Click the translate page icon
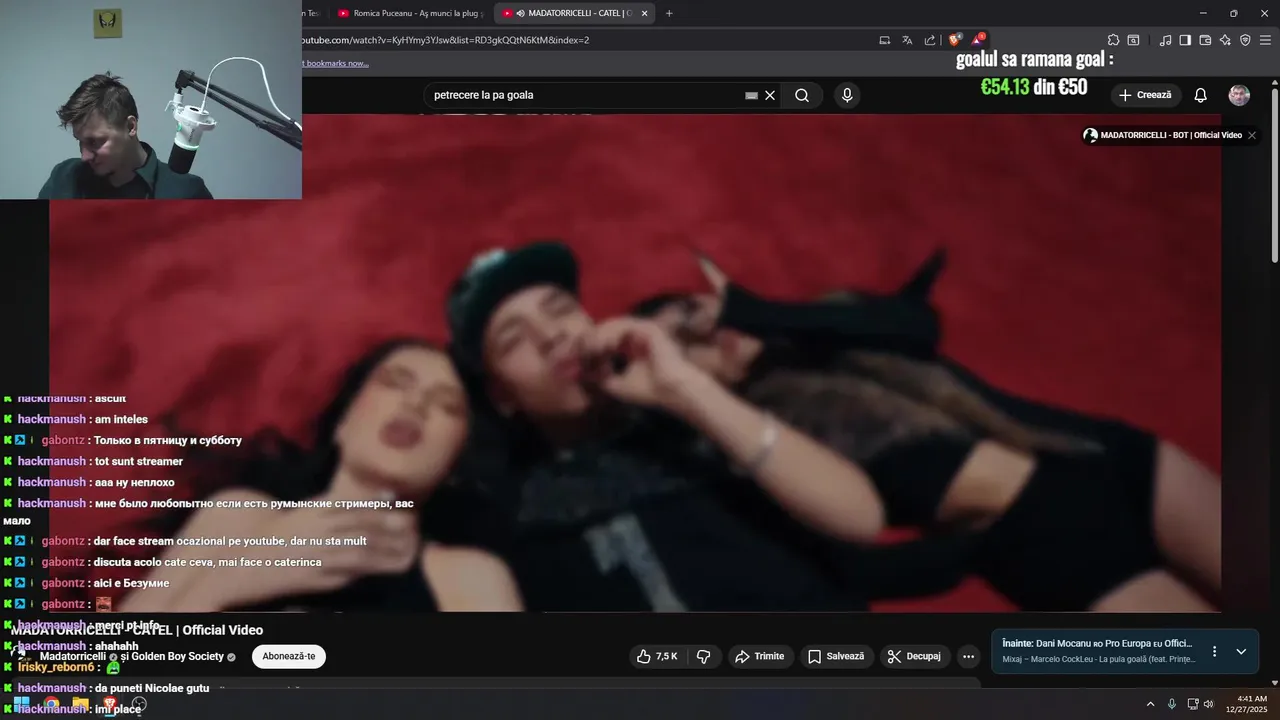 [x=907, y=40]
